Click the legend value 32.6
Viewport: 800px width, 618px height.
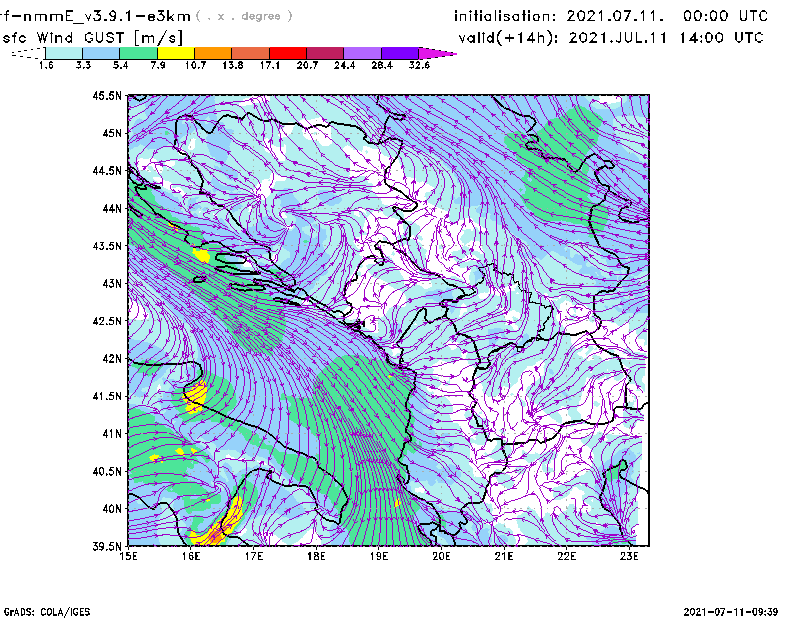(419, 65)
